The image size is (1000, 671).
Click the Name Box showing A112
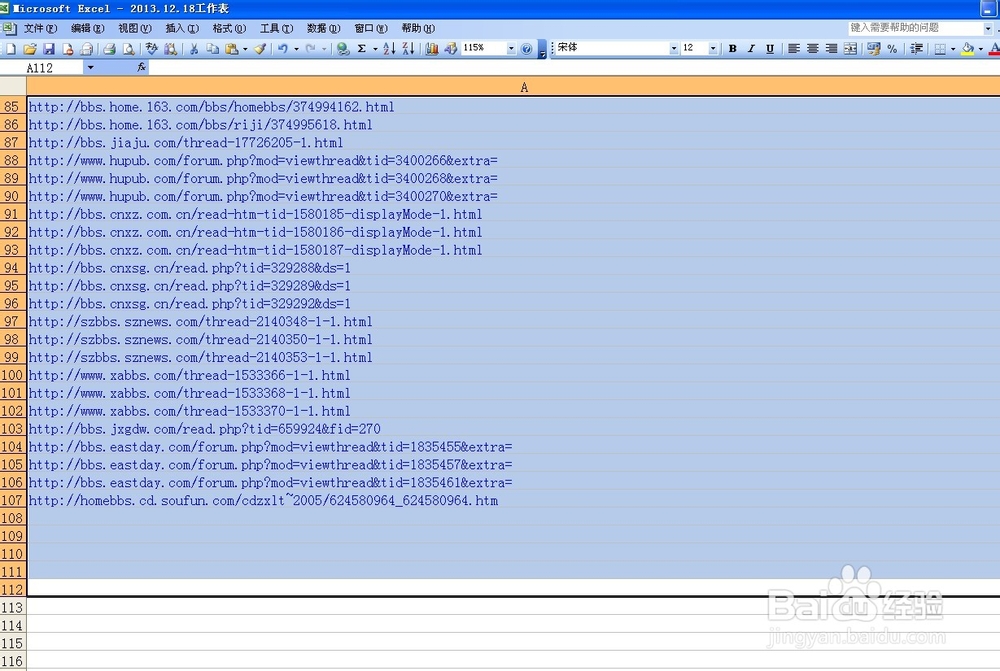tap(42, 68)
